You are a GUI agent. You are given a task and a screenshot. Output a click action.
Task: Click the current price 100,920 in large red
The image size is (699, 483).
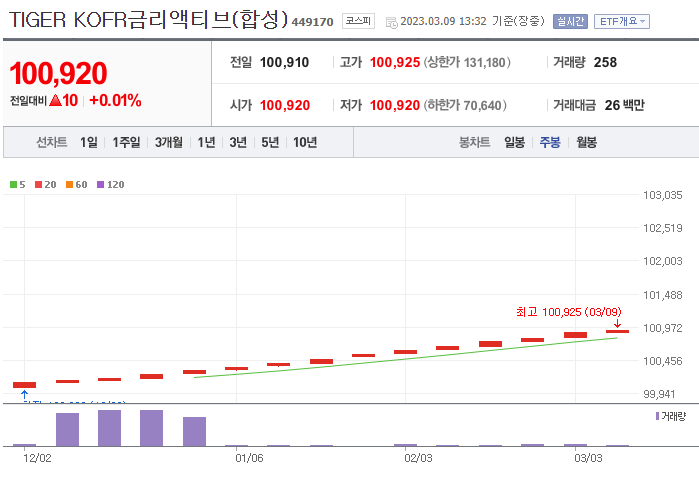pos(58,73)
